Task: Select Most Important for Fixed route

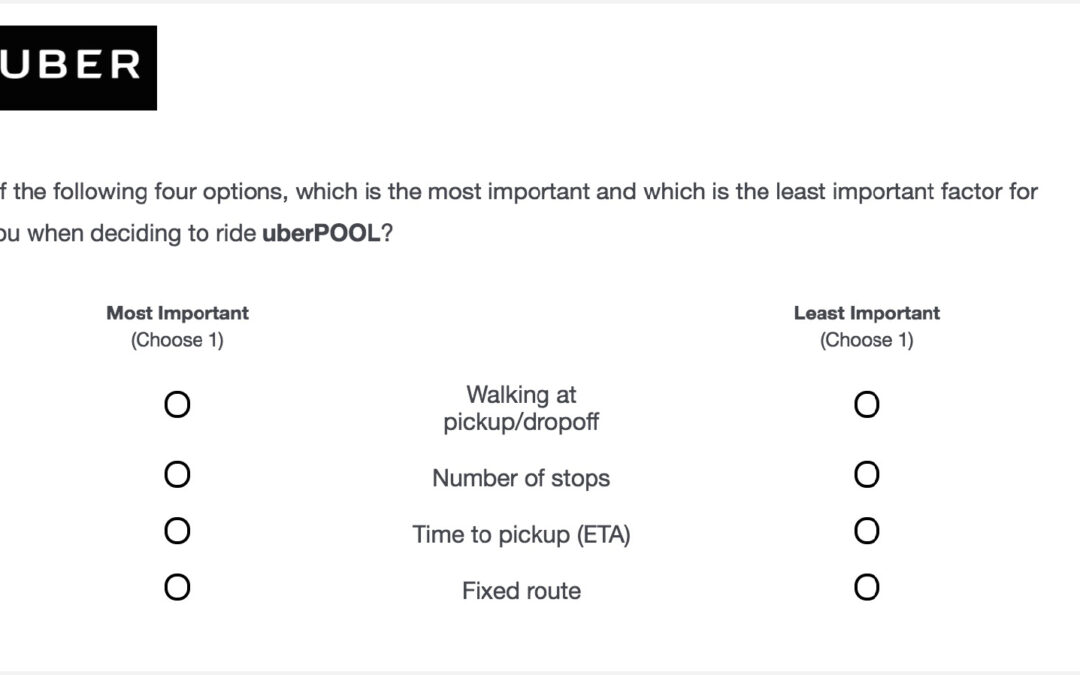Action: (177, 588)
